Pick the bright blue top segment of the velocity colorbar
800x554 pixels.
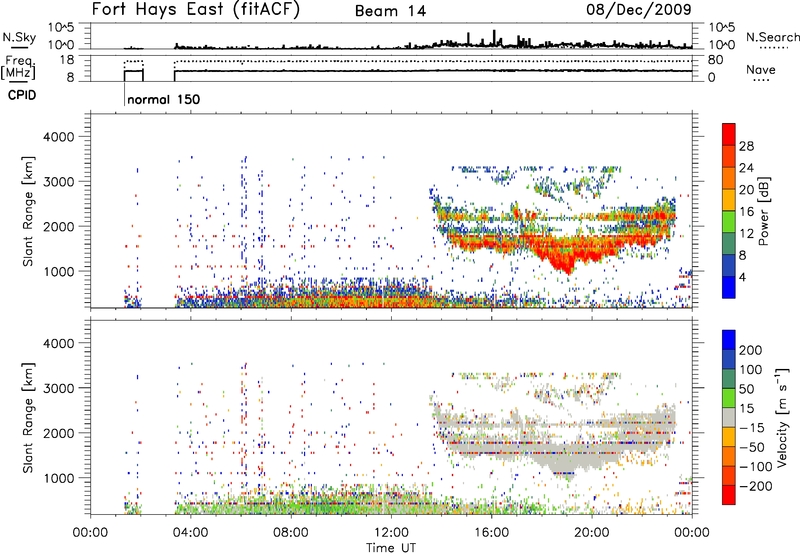coord(729,340)
